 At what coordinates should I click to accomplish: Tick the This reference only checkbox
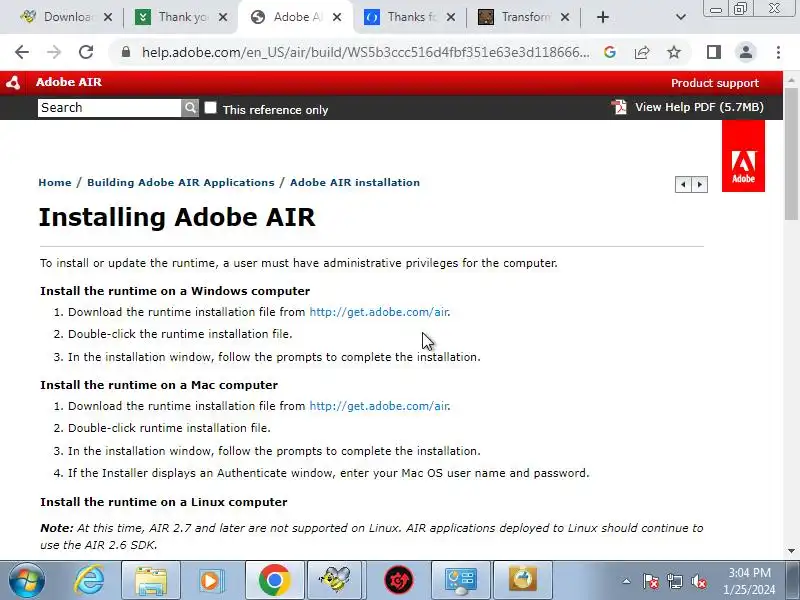tap(210, 108)
